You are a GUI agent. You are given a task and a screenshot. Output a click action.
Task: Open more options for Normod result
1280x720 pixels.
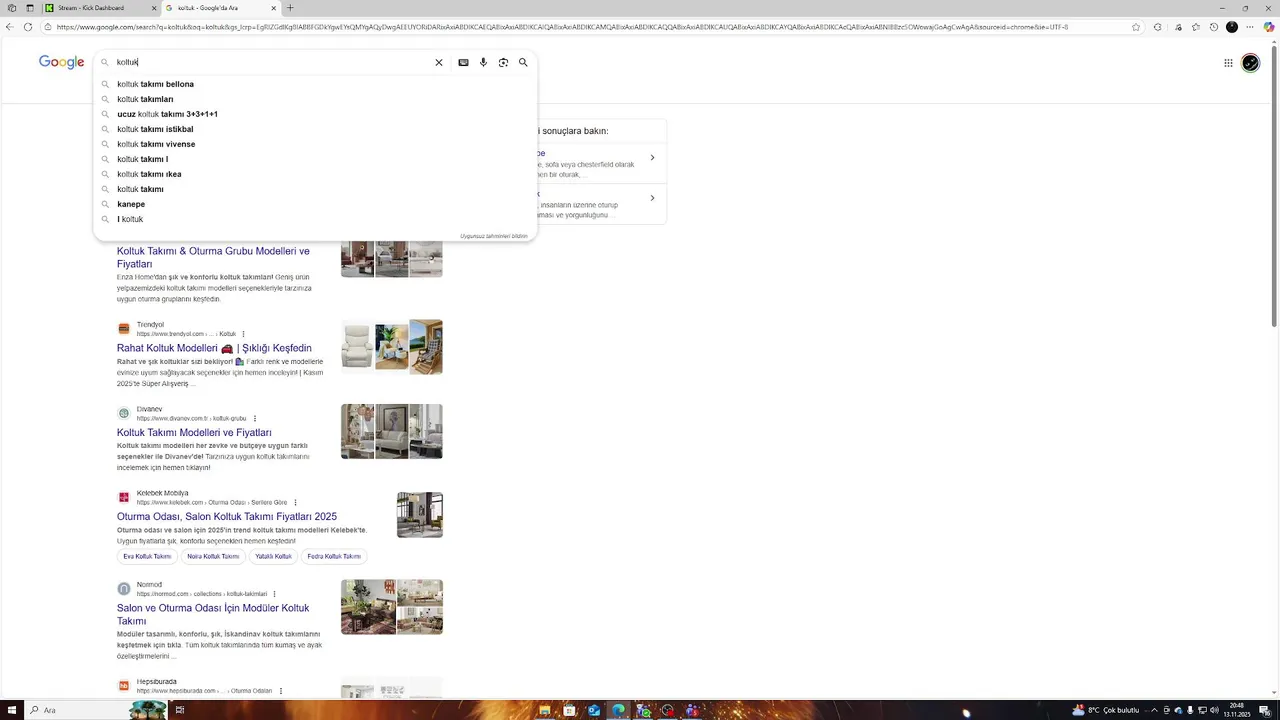tap(274, 594)
